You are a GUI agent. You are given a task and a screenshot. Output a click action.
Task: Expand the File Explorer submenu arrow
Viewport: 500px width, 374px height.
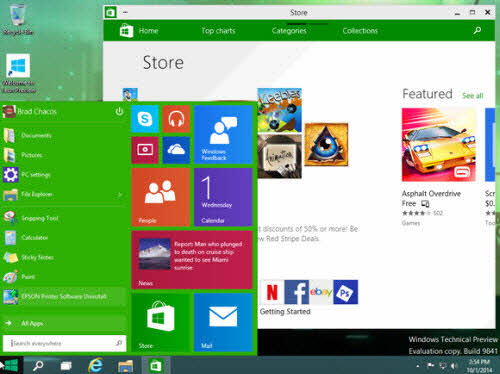click(x=120, y=194)
